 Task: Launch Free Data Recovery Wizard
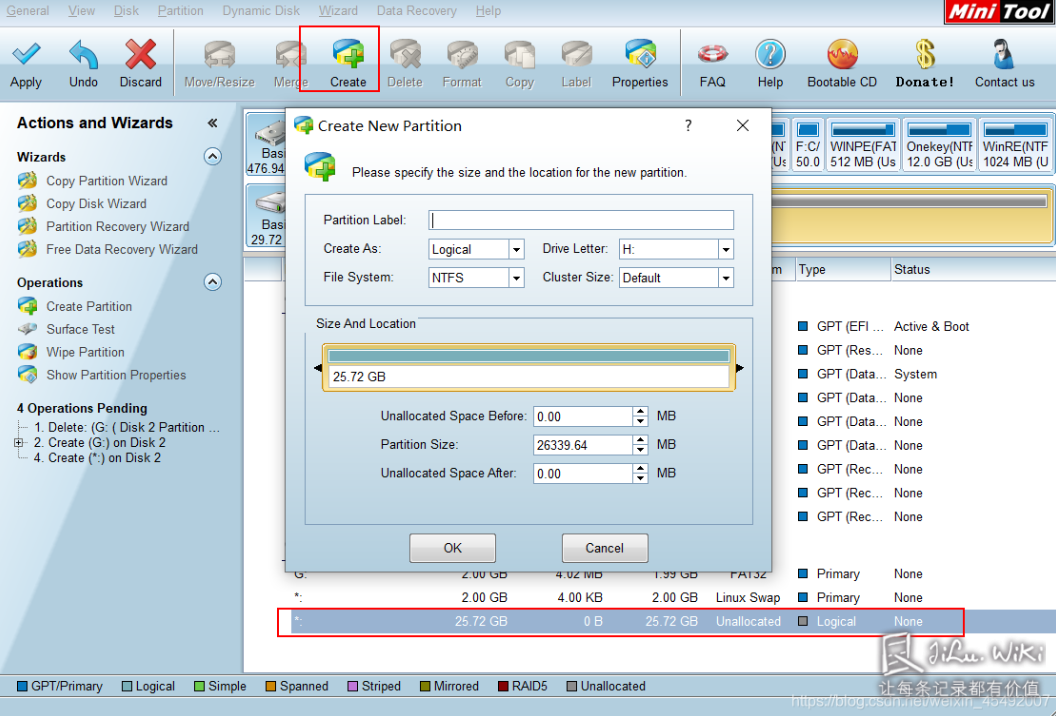coord(121,249)
